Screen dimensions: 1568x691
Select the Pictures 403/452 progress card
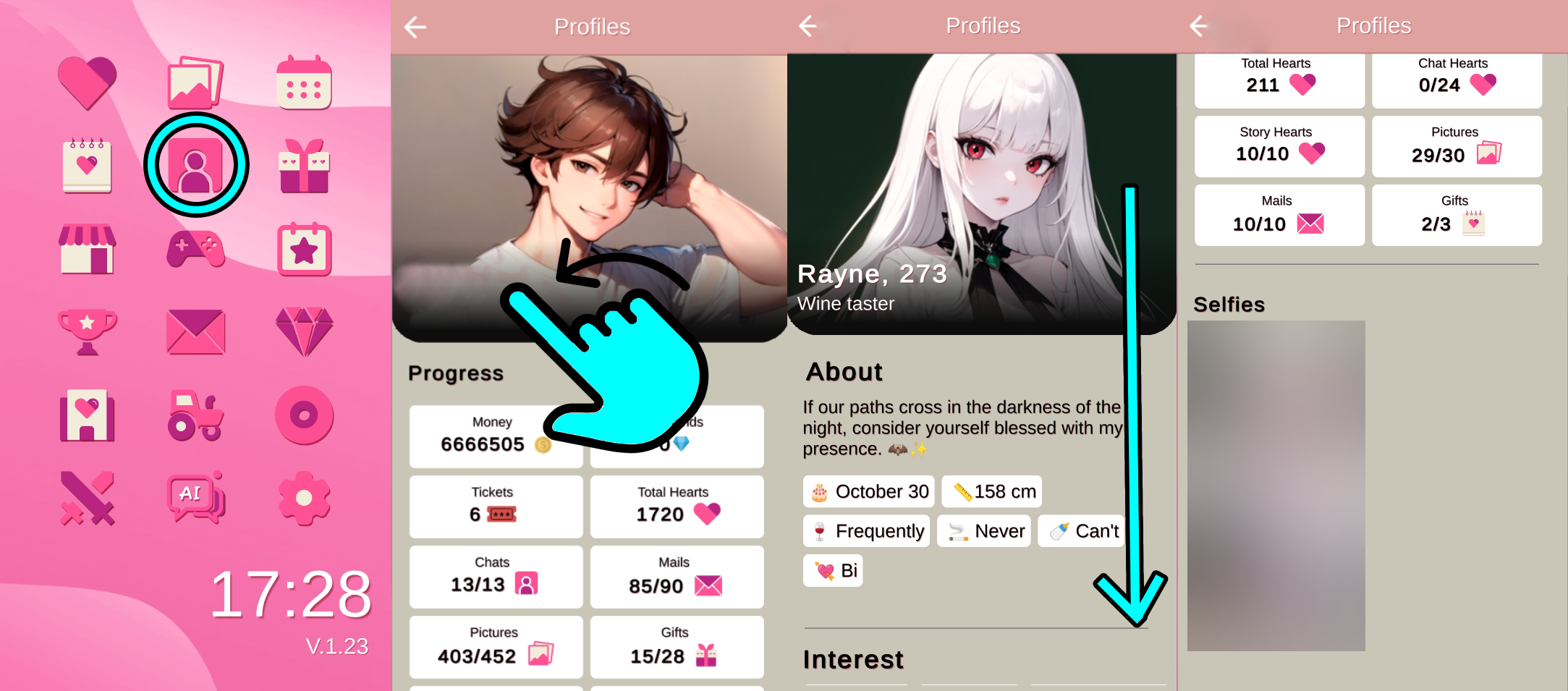point(496,647)
